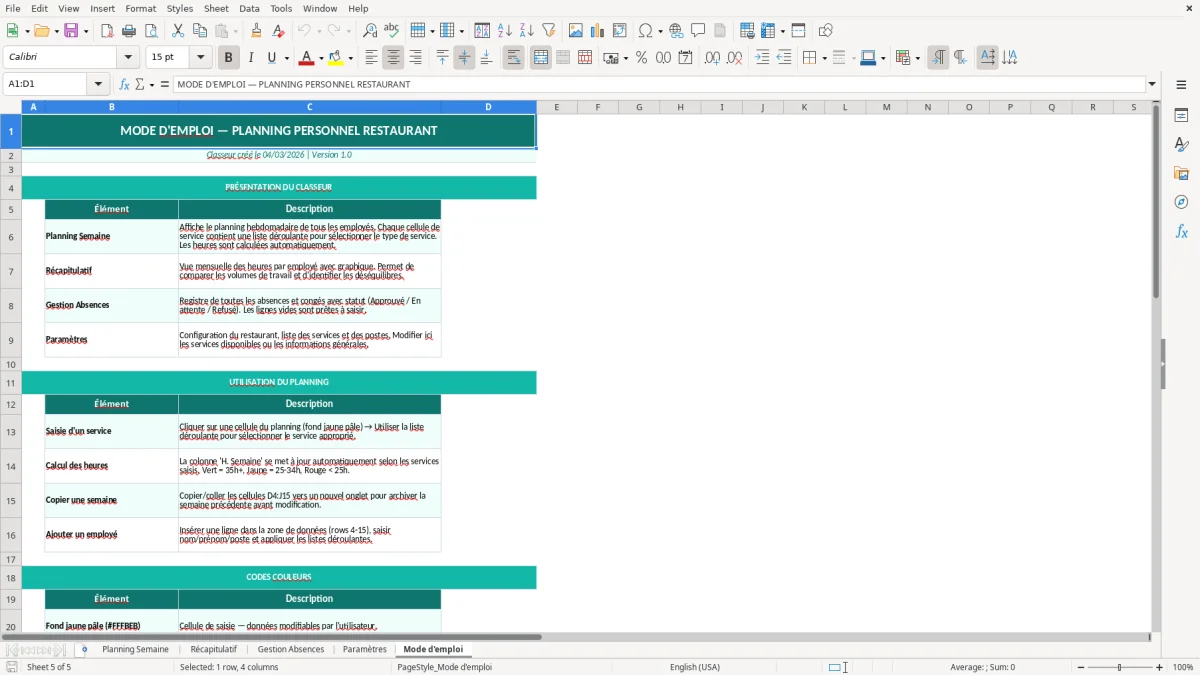Toggle Wrap Text
This screenshot has width=1200, height=675.
point(513,58)
